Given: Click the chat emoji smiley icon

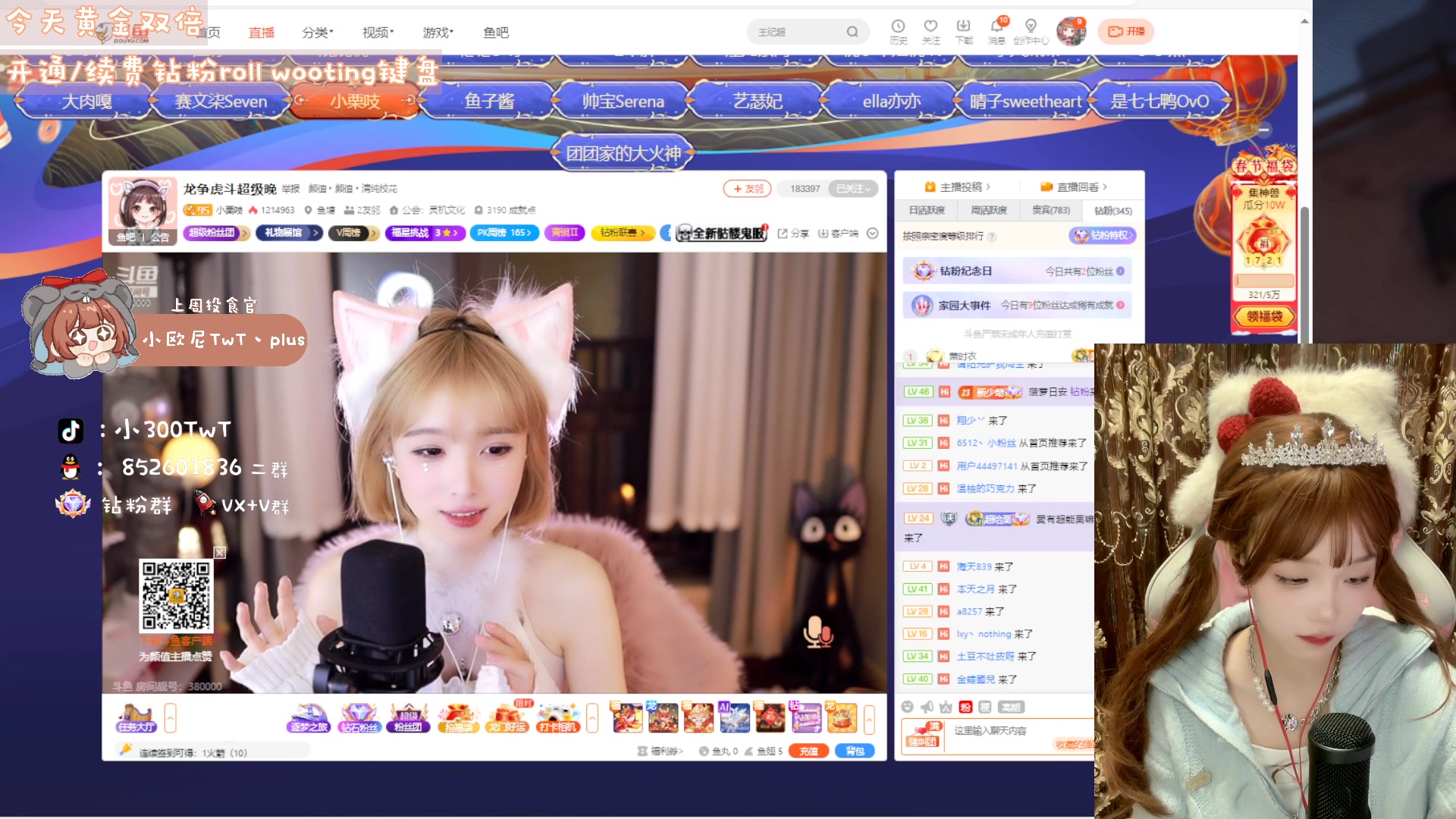Looking at the screenshot, I should coord(907,707).
